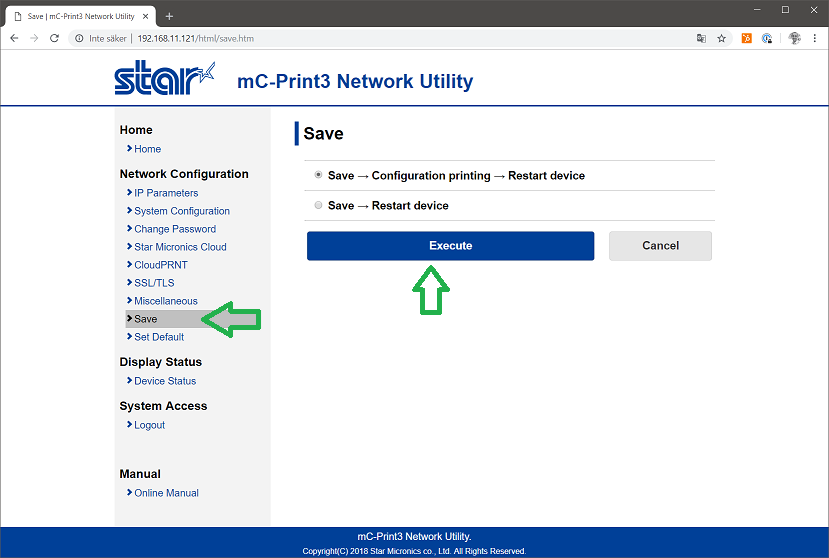The width and height of the screenshot is (829, 558).
Task: Select Save, Configuration printing, Restart device option
Action: (318, 175)
